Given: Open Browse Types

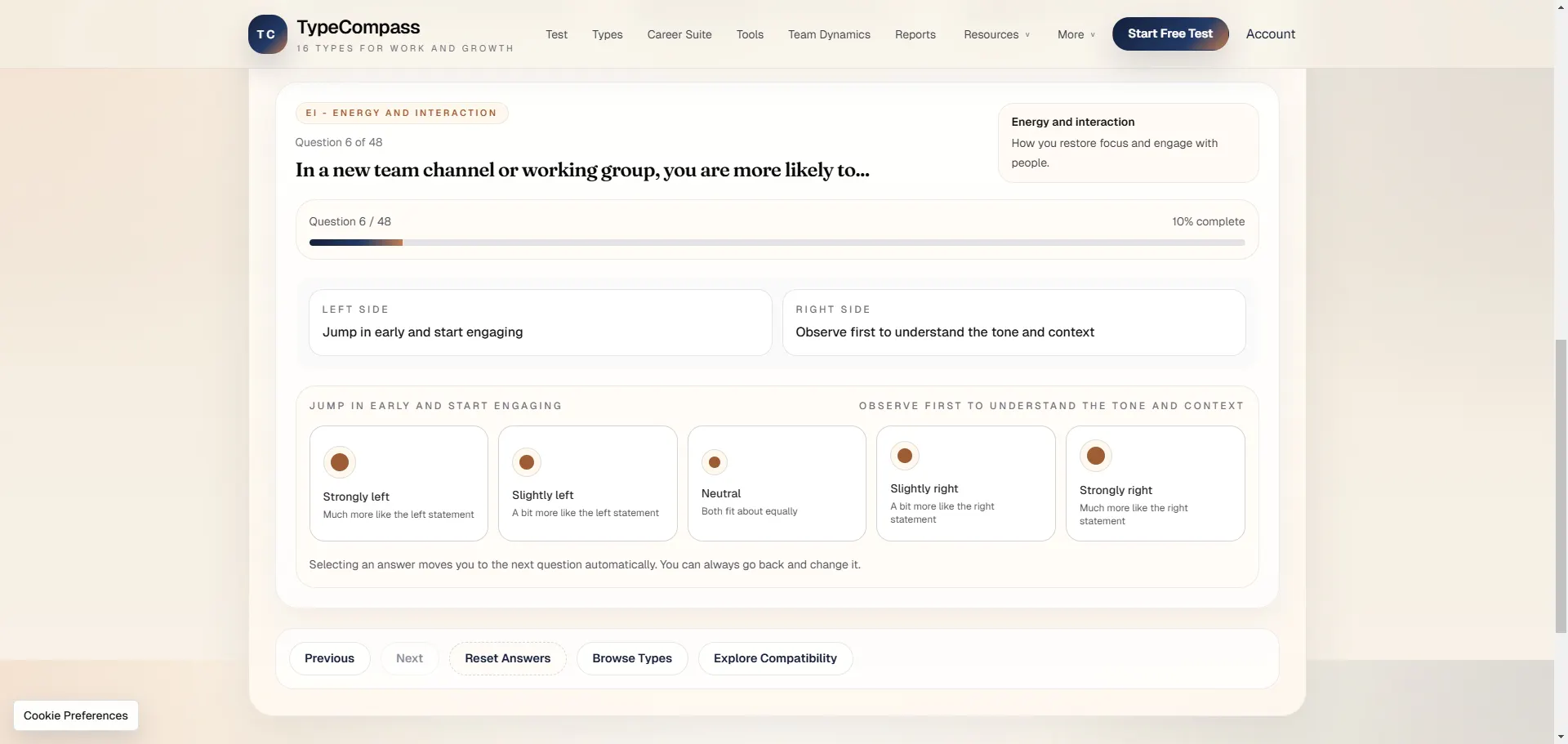Looking at the screenshot, I should coord(632,658).
